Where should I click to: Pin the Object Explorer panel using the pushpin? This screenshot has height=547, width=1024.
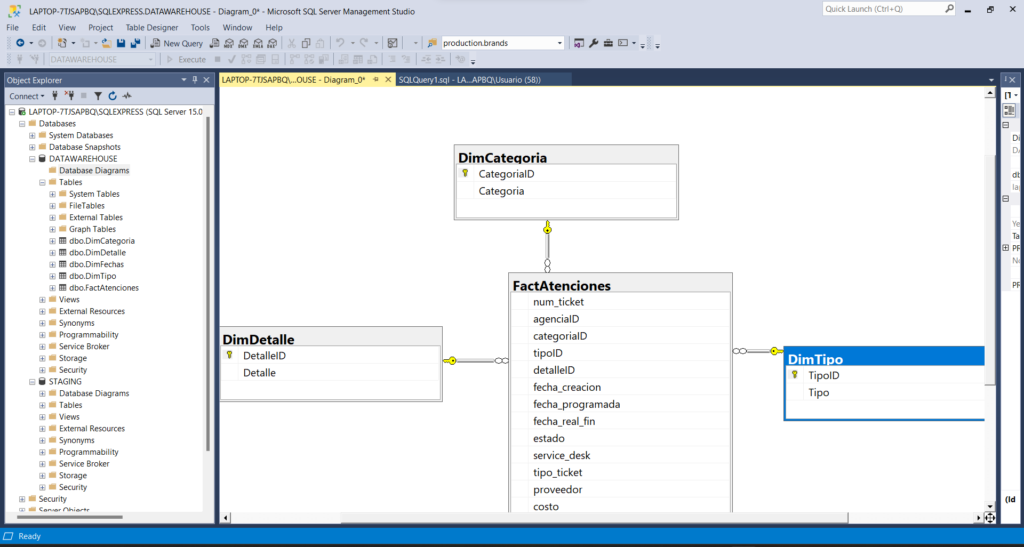tap(195, 79)
